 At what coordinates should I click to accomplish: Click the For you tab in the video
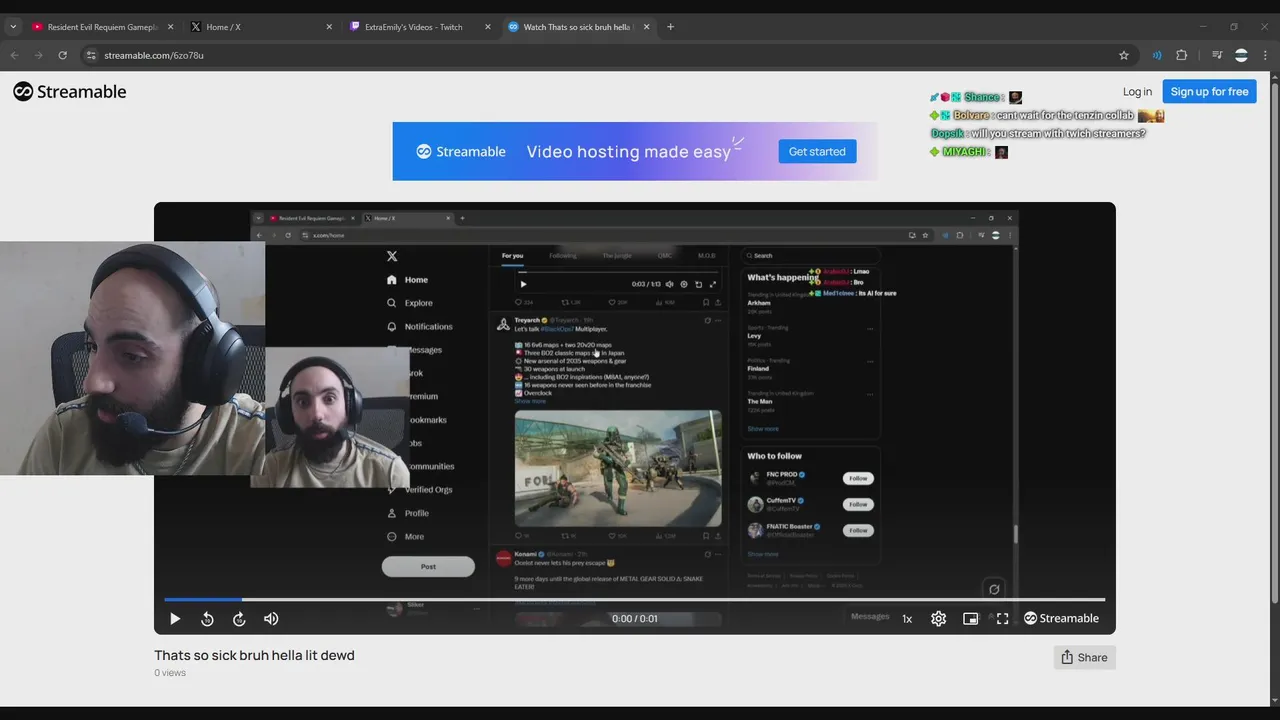pyautogui.click(x=512, y=256)
